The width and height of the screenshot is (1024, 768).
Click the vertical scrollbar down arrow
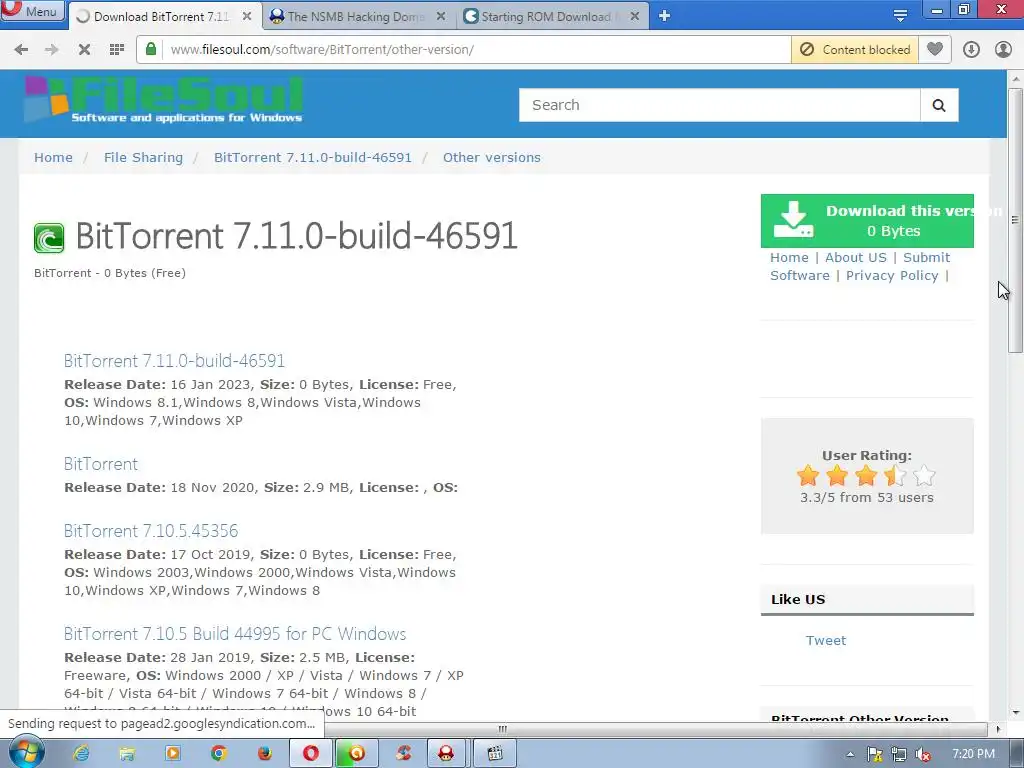pos(1015,712)
